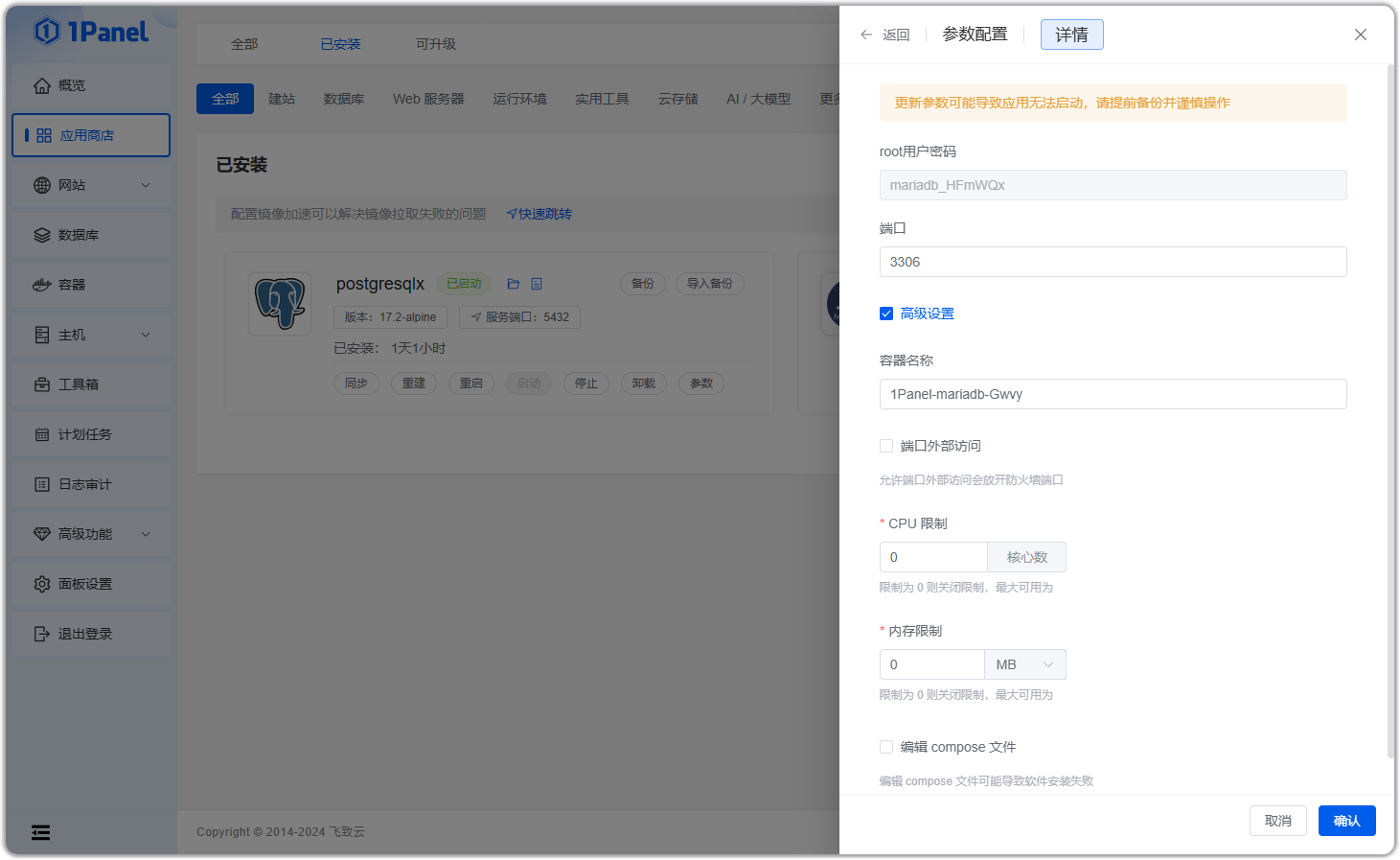Open the 应用商店 app store menu
Screen dimensions: 1400x860
coord(91,135)
